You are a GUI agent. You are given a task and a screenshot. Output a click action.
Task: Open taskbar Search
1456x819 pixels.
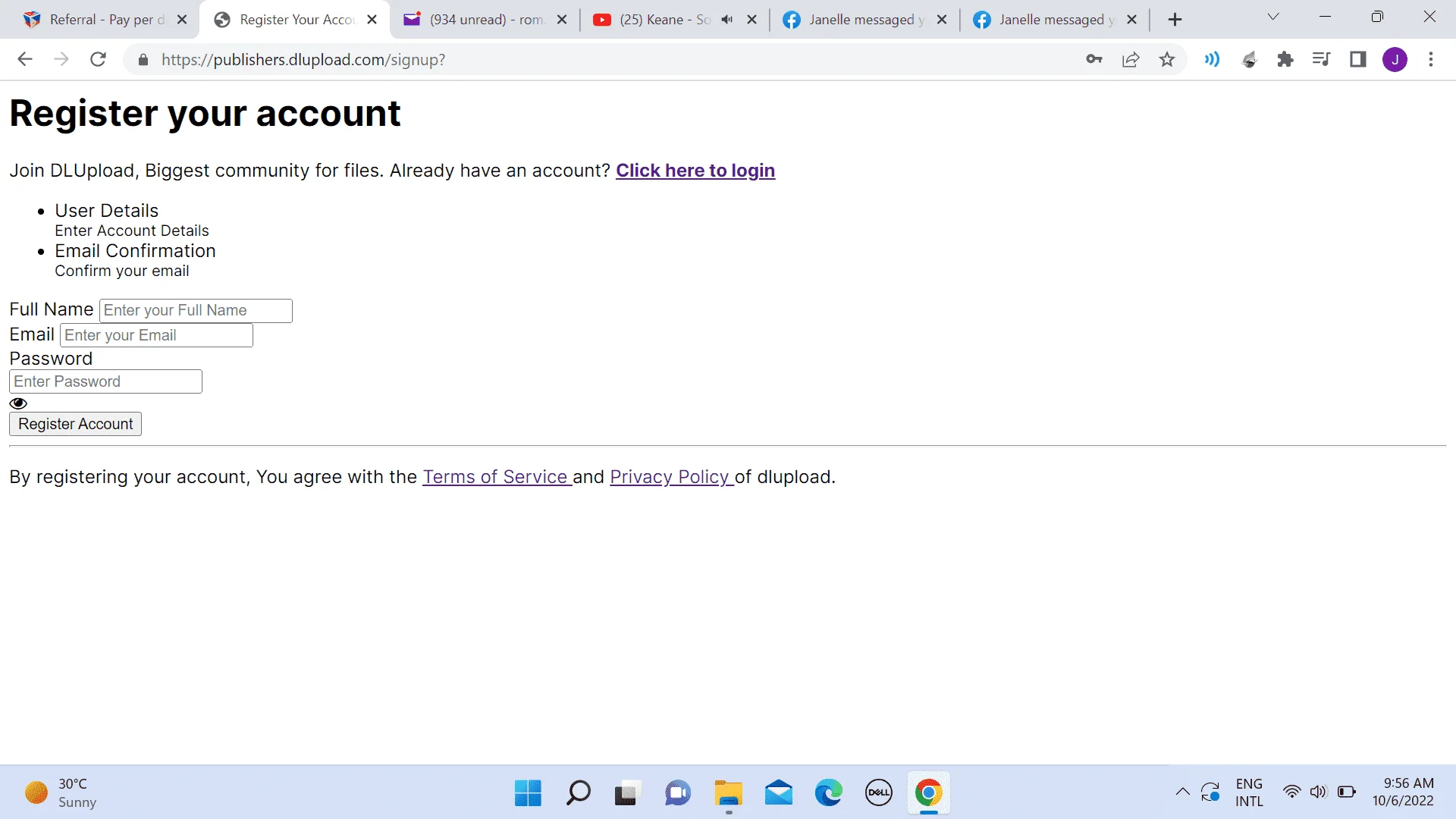[578, 793]
